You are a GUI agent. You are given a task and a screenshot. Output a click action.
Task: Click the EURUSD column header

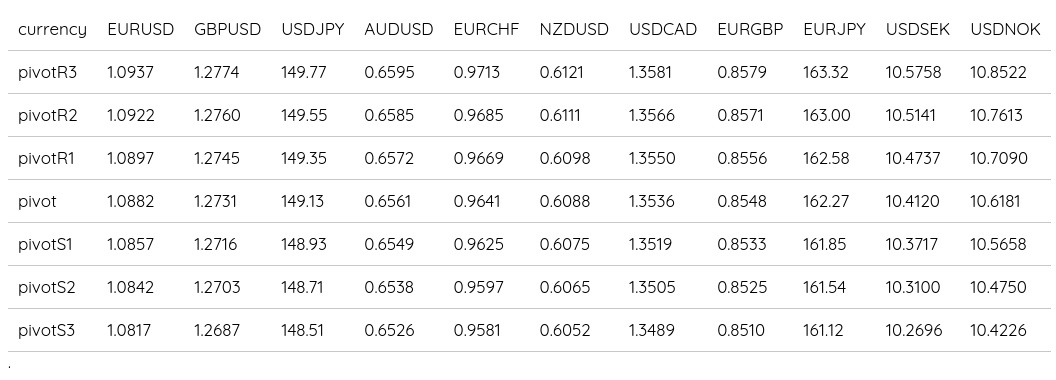point(141,30)
